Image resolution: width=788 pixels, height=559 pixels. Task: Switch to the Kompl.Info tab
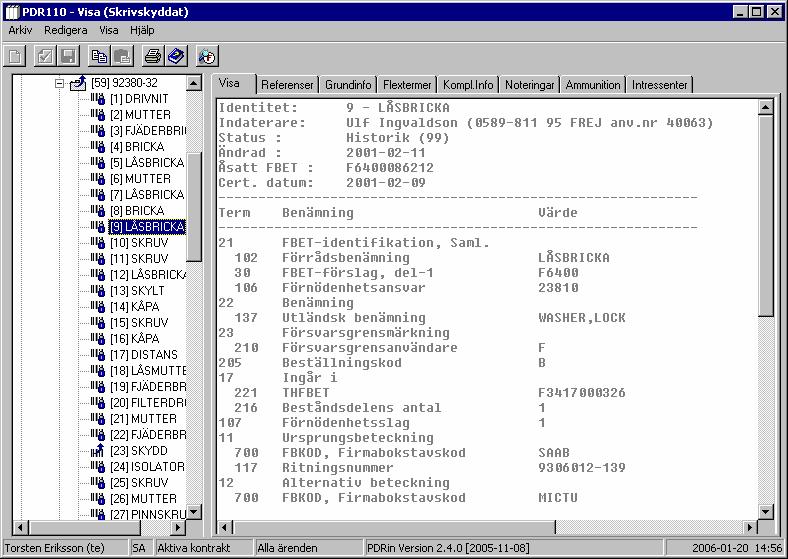point(468,85)
